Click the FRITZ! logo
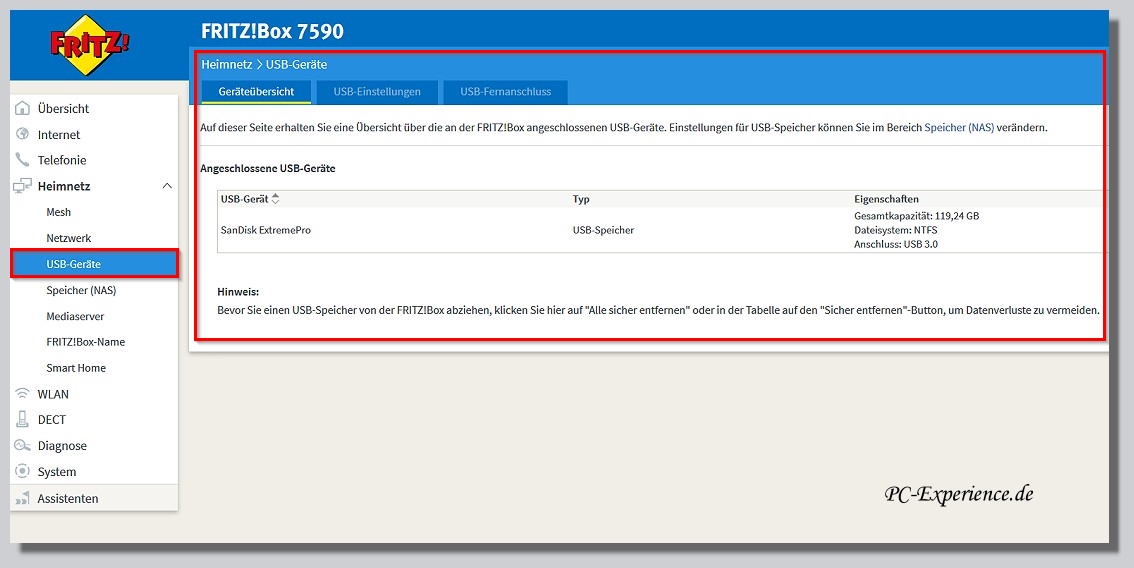This screenshot has width=1134, height=568. click(x=91, y=46)
